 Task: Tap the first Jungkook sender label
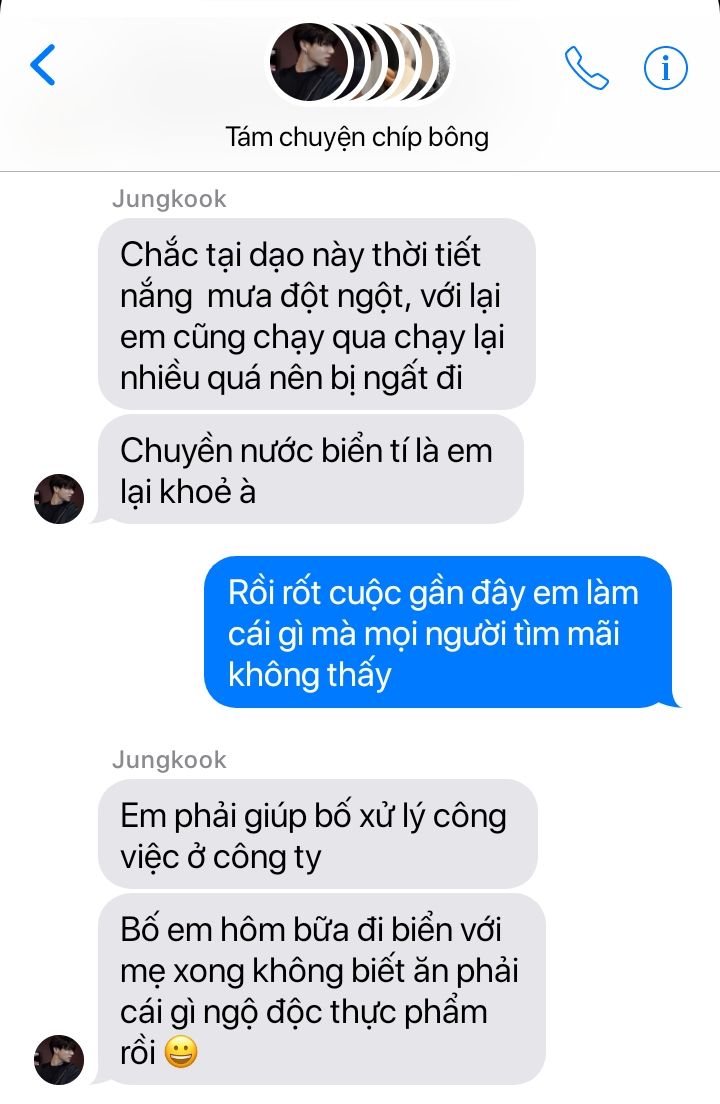170,199
